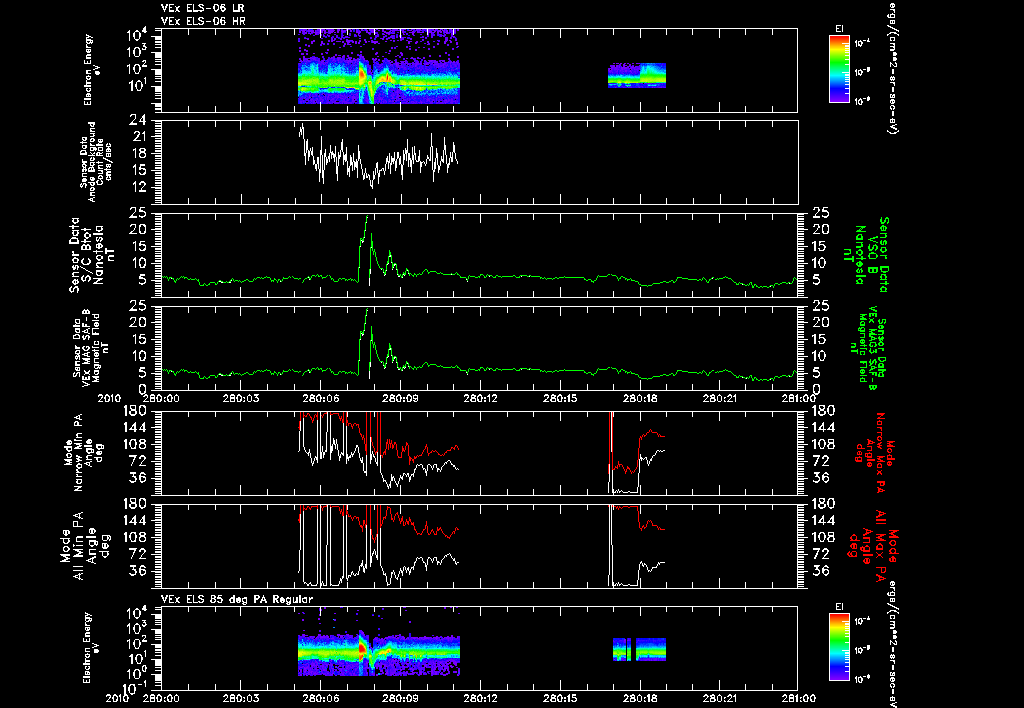1024x708 pixels.
Task: Click "280:12" on the middle time axis
Action: [x=480, y=398]
